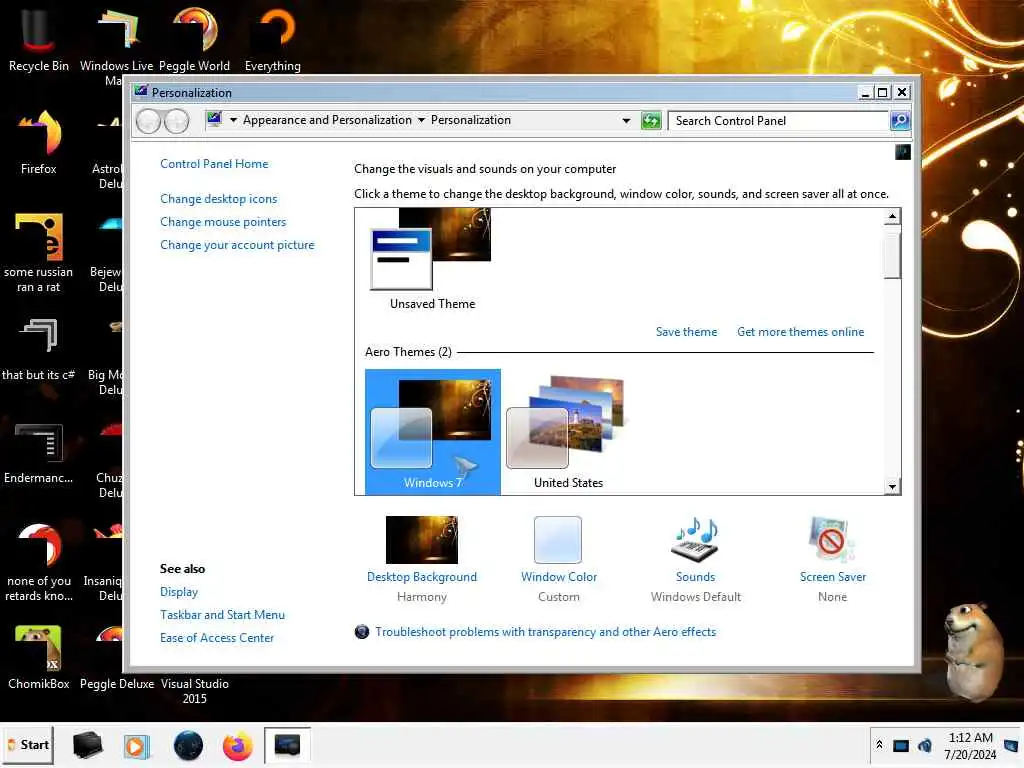This screenshot has width=1024, height=768.
Task: Open Taskbar and Start Menu link
Action: click(x=223, y=615)
